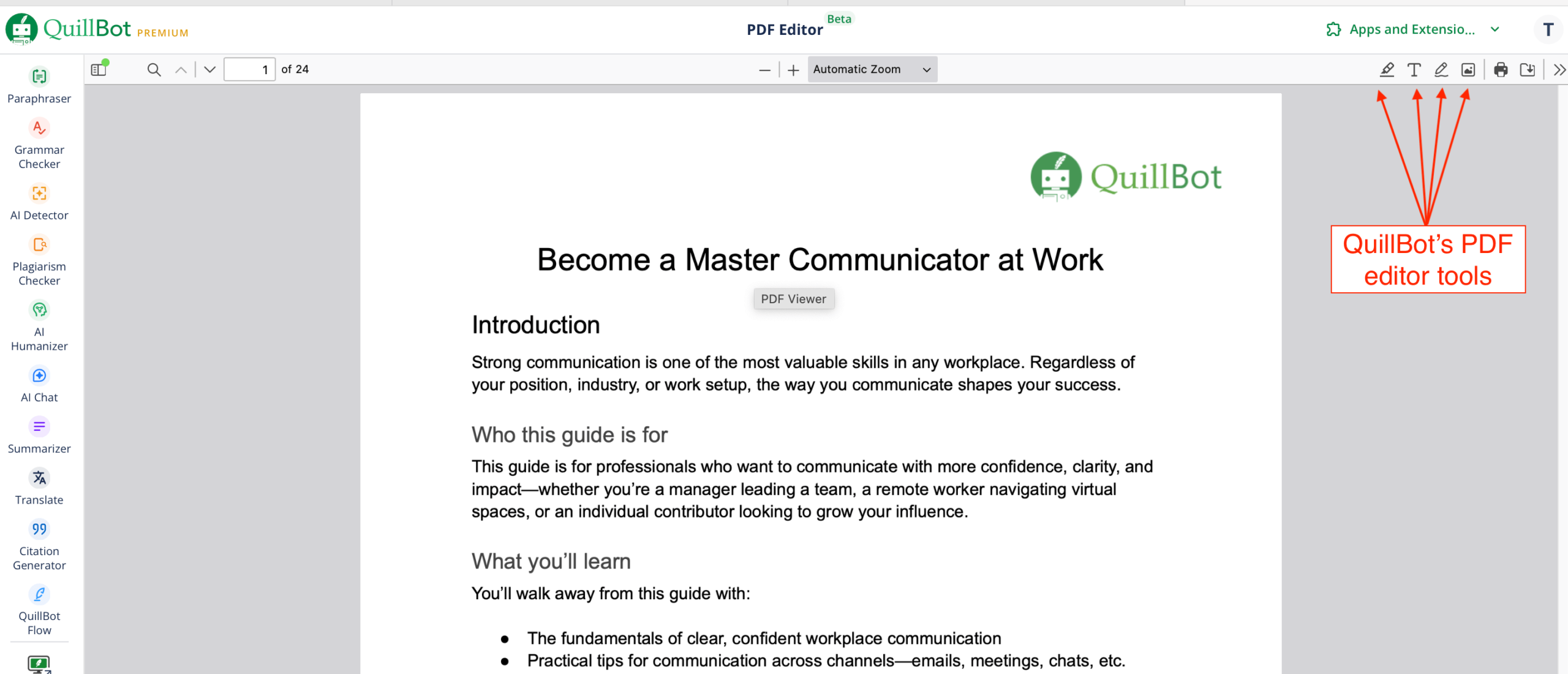
Task: Zoom in with the plus button
Action: pos(792,69)
